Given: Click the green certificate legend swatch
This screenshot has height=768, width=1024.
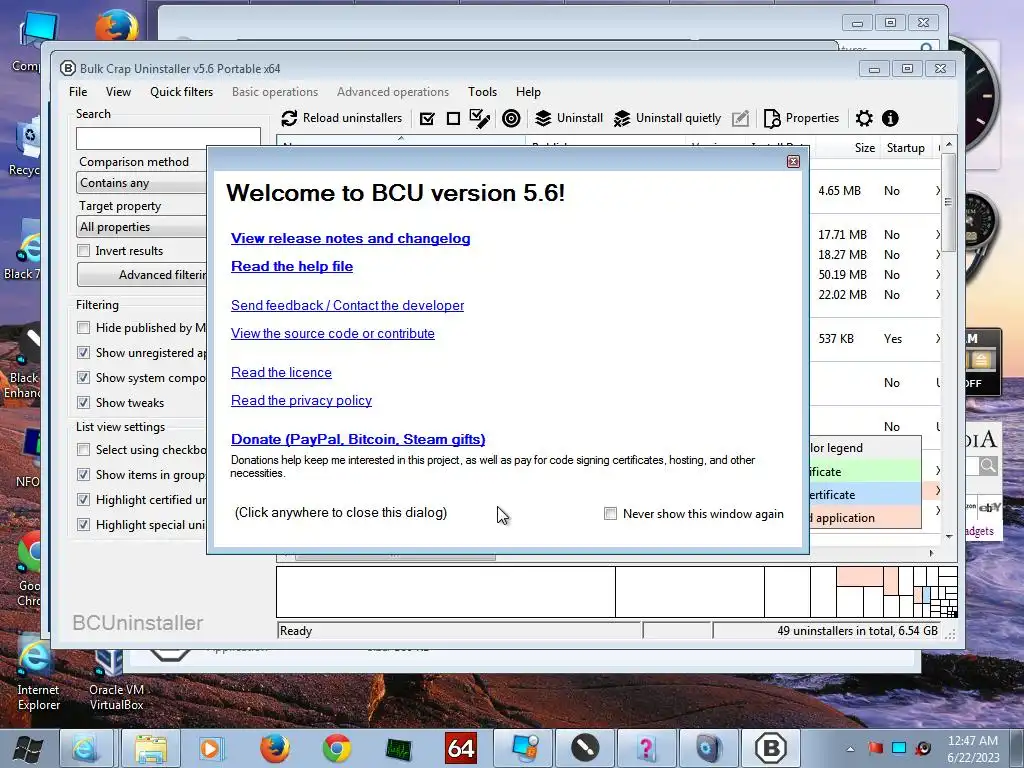Looking at the screenshot, I should [865, 472].
